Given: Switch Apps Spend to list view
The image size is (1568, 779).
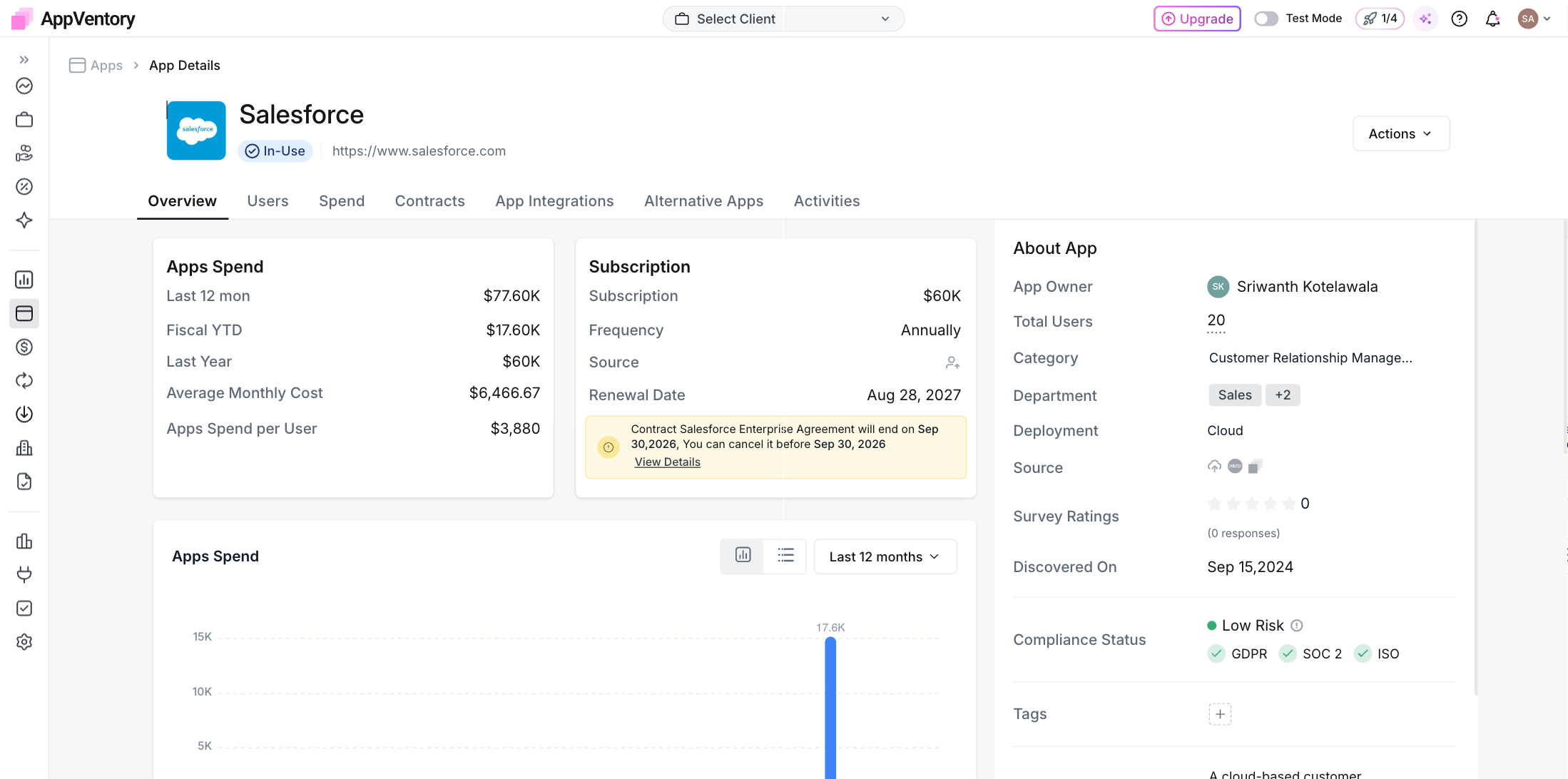Looking at the screenshot, I should pyautogui.click(x=785, y=556).
